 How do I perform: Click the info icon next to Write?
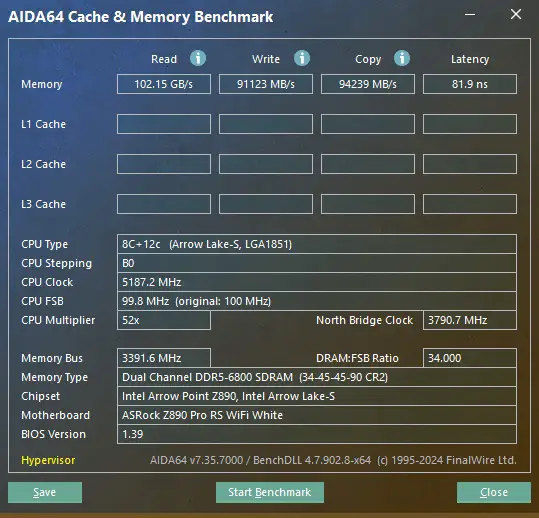pyautogui.click(x=302, y=58)
